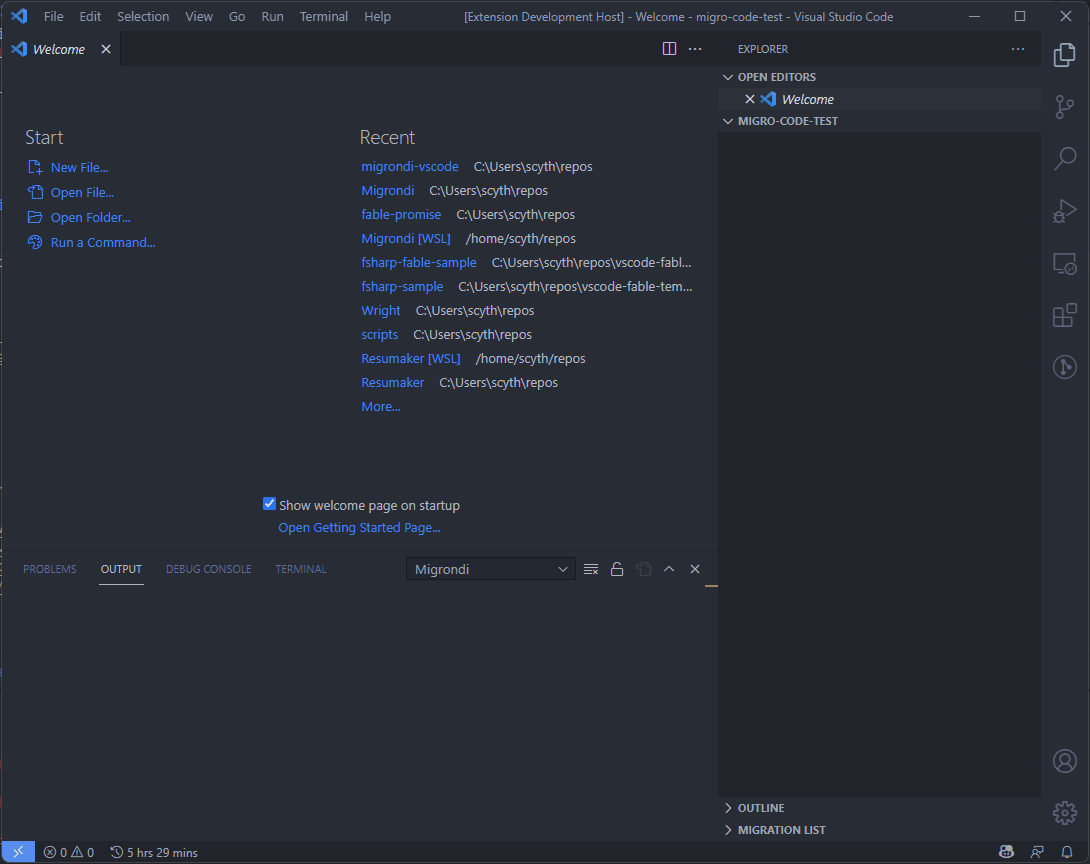1090x864 pixels.
Task: Switch to the Debug Console tab
Action: [x=209, y=569]
